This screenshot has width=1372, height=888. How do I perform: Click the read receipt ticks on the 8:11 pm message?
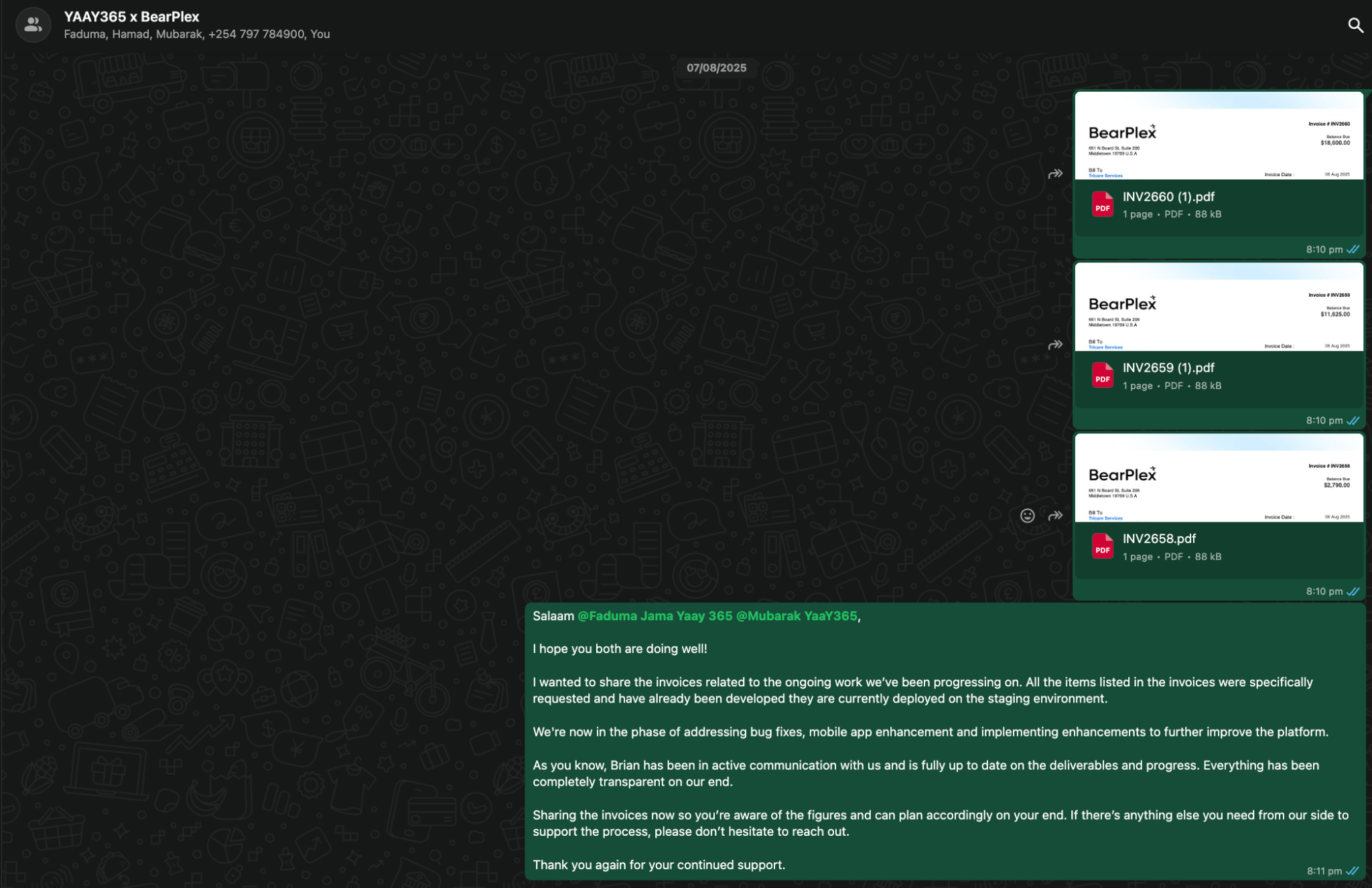[1353, 871]
